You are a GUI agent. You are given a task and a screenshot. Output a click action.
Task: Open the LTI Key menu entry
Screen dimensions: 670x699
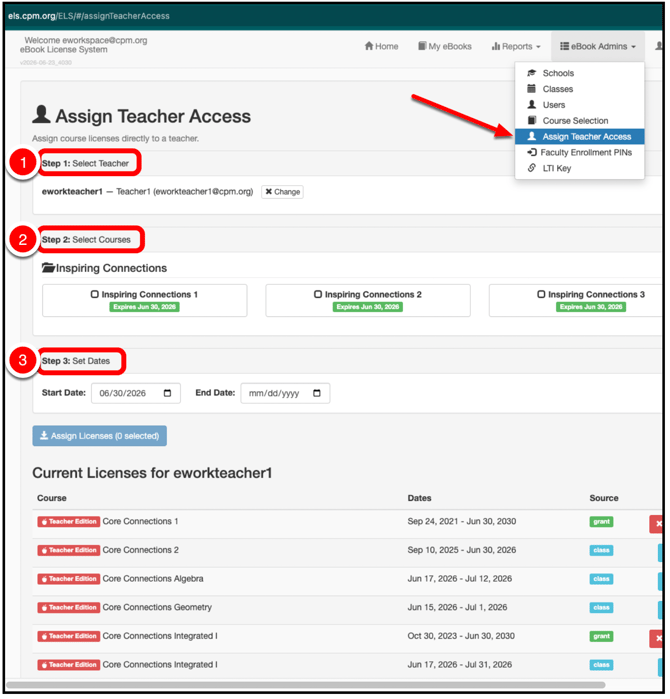pos(582,169)
